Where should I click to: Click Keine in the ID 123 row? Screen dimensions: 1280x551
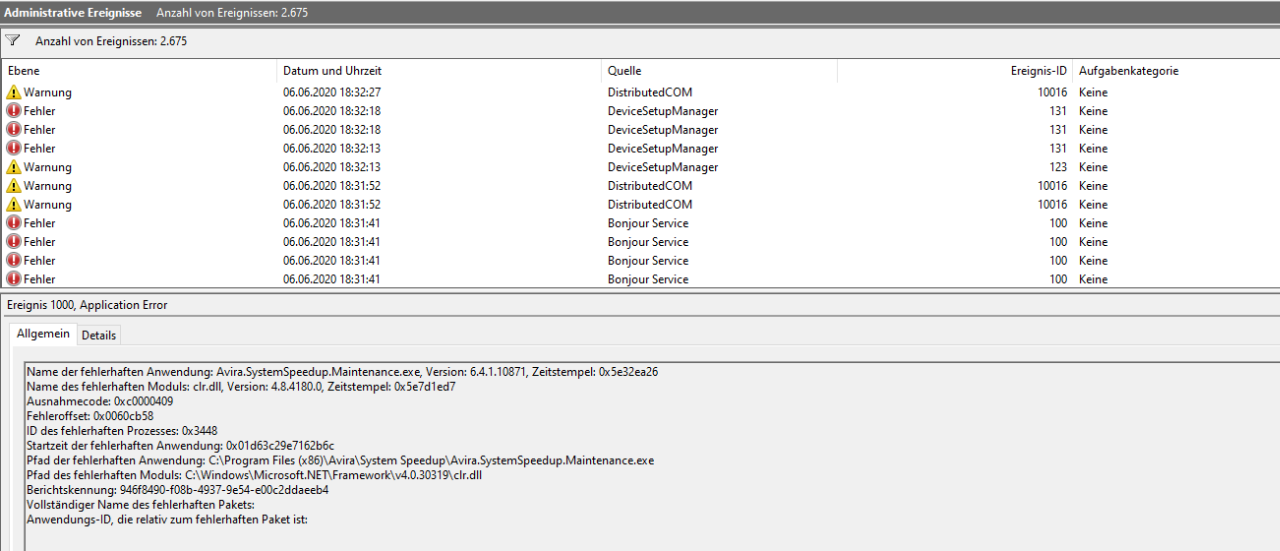[1093, 167]
